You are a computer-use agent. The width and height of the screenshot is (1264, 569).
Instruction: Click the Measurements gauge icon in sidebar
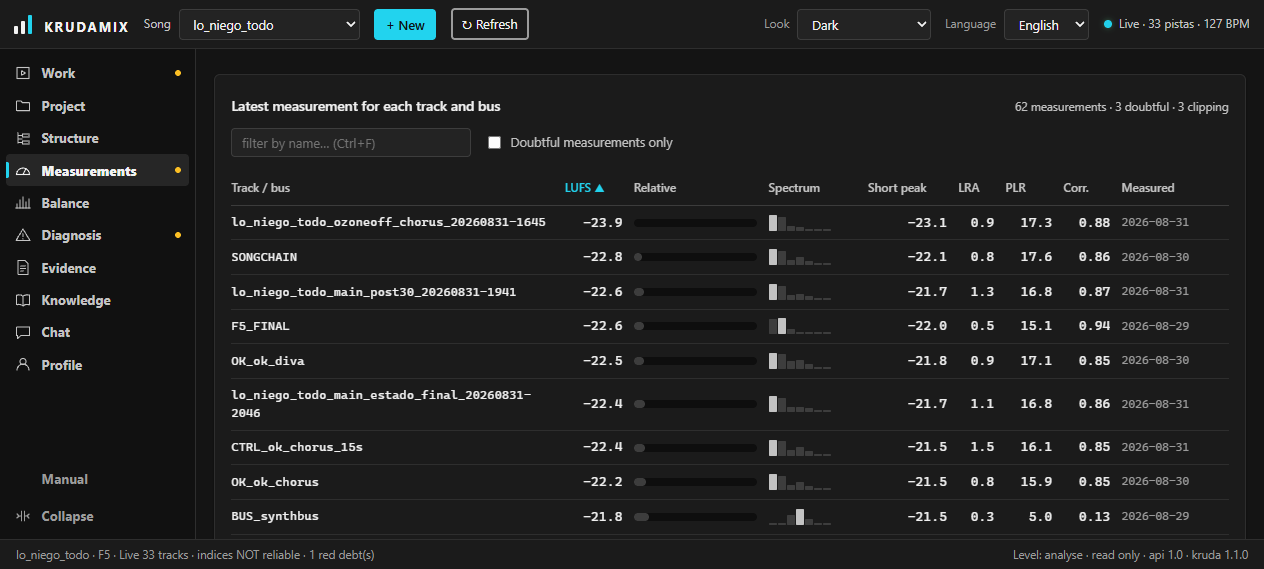(x=23, y=171)
